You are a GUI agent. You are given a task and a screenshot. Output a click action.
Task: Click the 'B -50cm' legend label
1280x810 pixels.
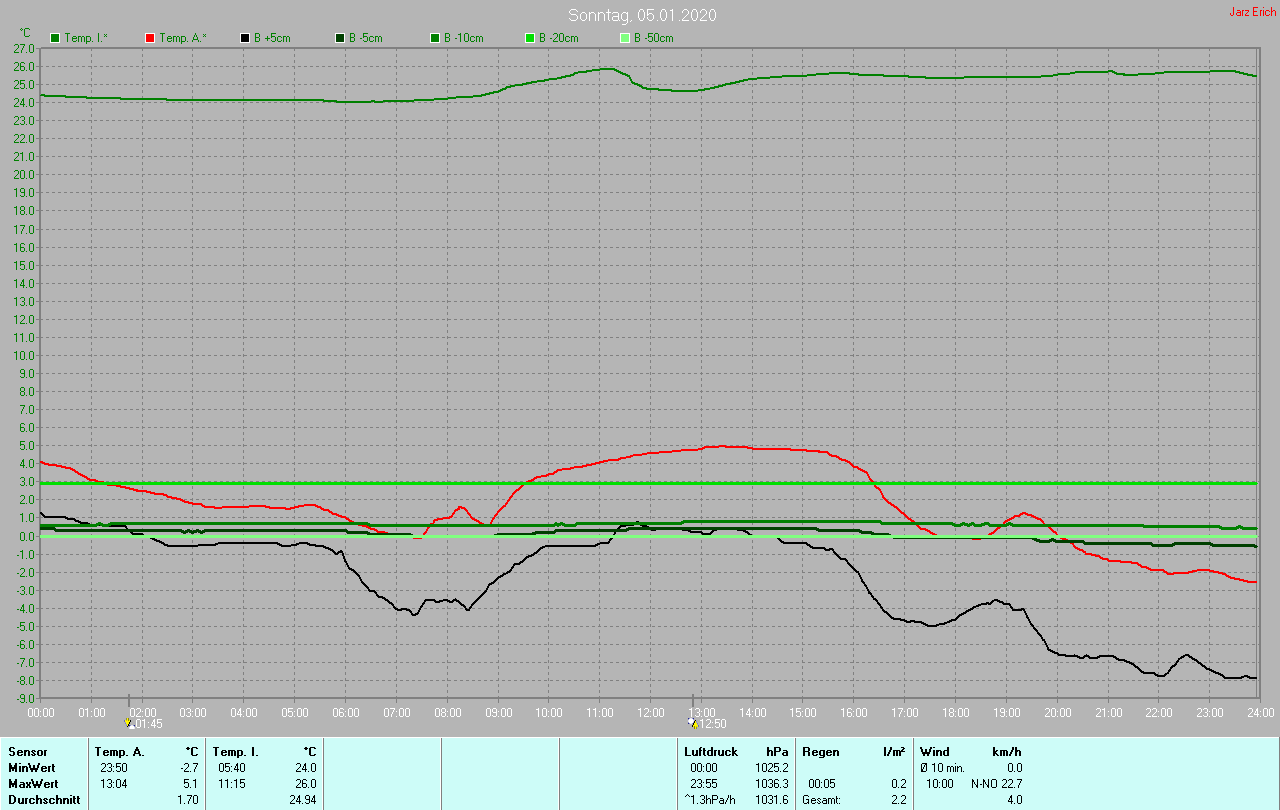coord(653,38)
